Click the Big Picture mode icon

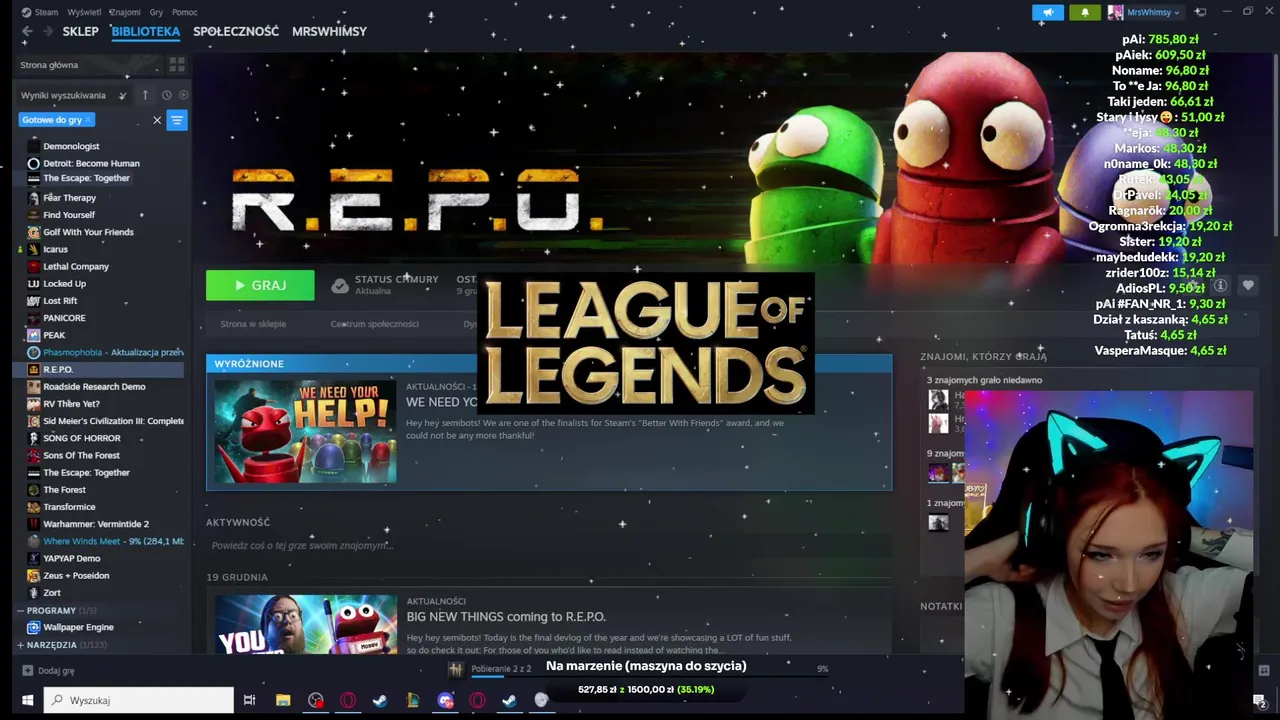pos(1200,12)
